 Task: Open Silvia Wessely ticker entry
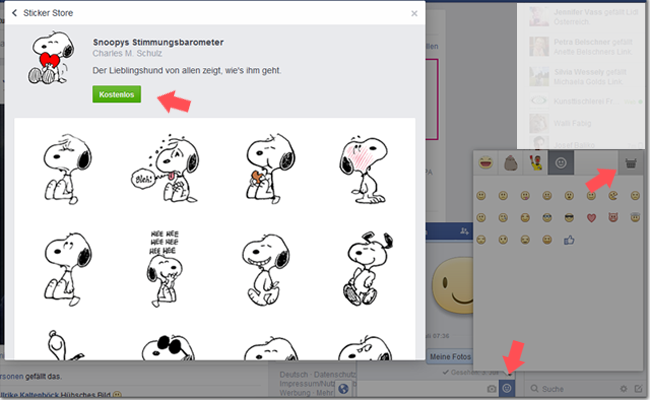585,77
